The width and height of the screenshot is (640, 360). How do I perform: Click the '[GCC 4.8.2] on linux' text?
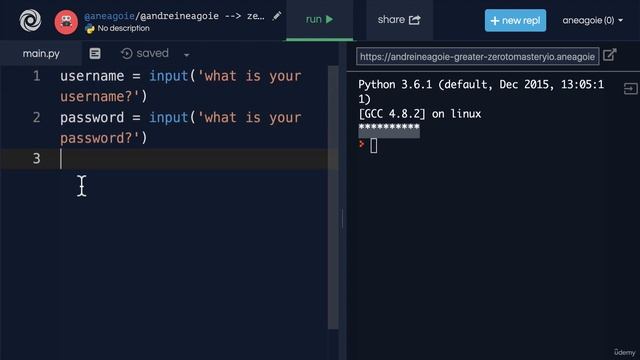(x=420, y=114)
